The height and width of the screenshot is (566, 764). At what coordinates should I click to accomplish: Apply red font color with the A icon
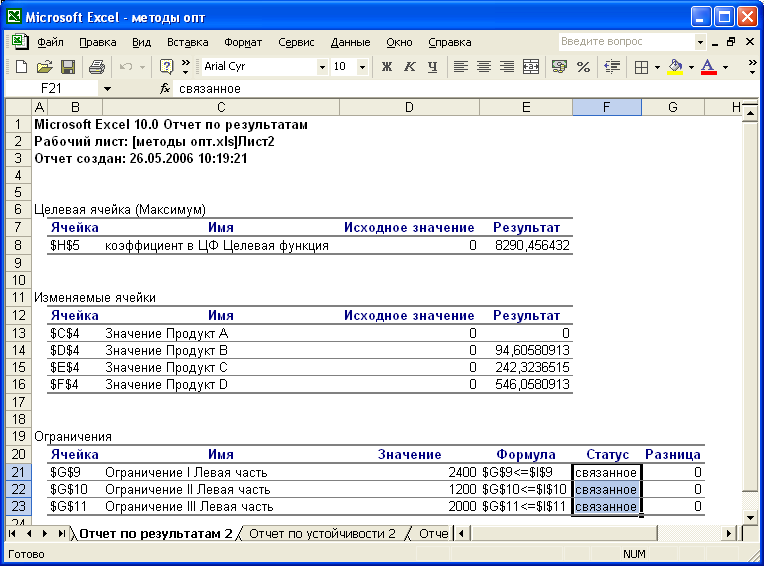point(708,67)
